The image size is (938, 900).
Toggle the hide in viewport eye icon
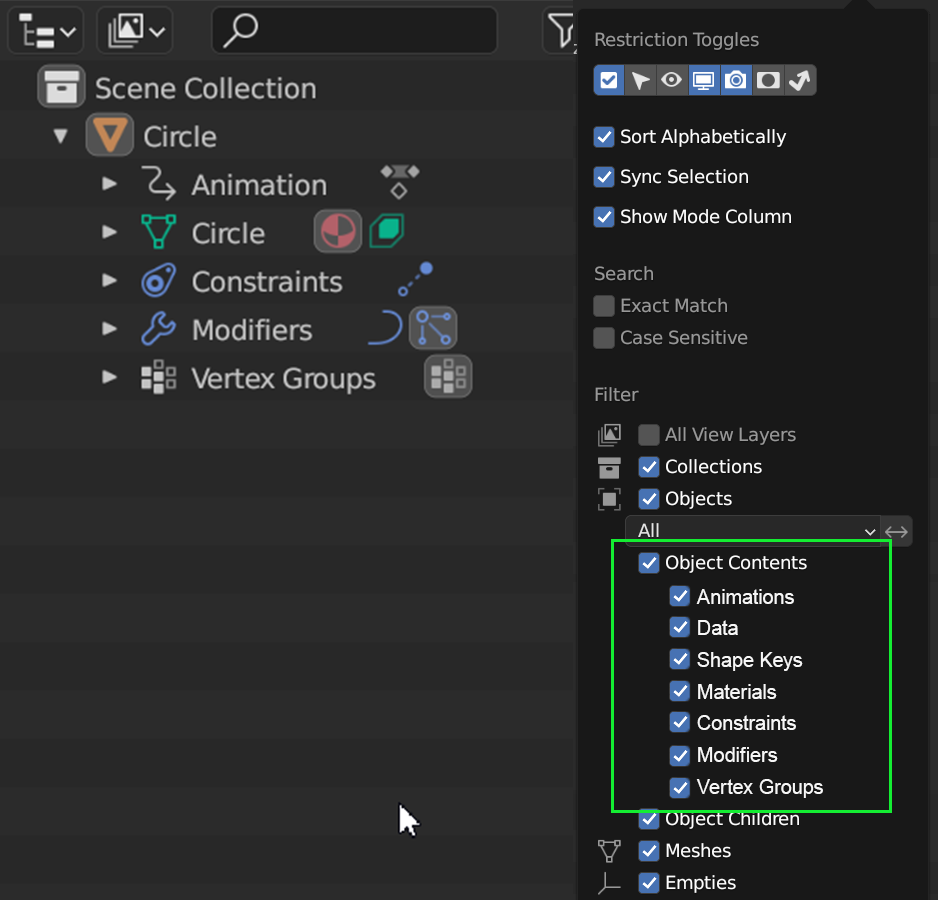pyautogui.click(x=672, y=80)
